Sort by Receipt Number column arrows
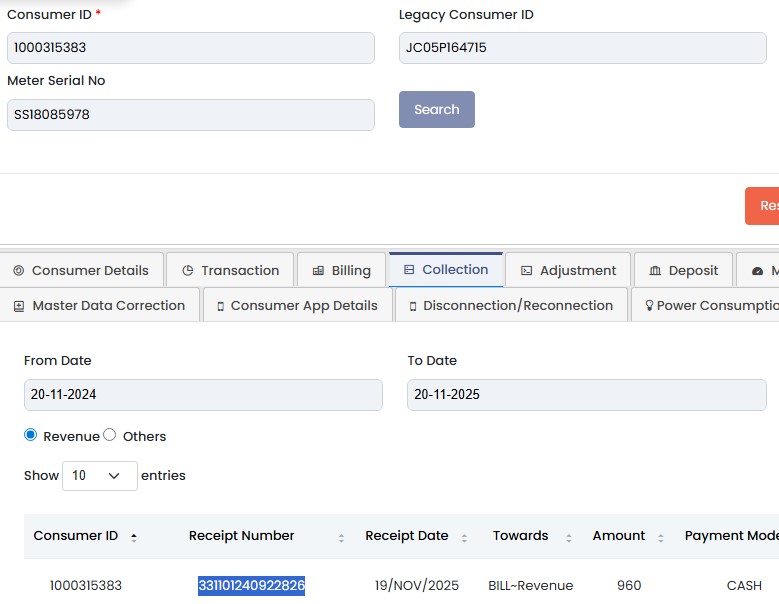779x604 pixels. click(x=341, y=537)
